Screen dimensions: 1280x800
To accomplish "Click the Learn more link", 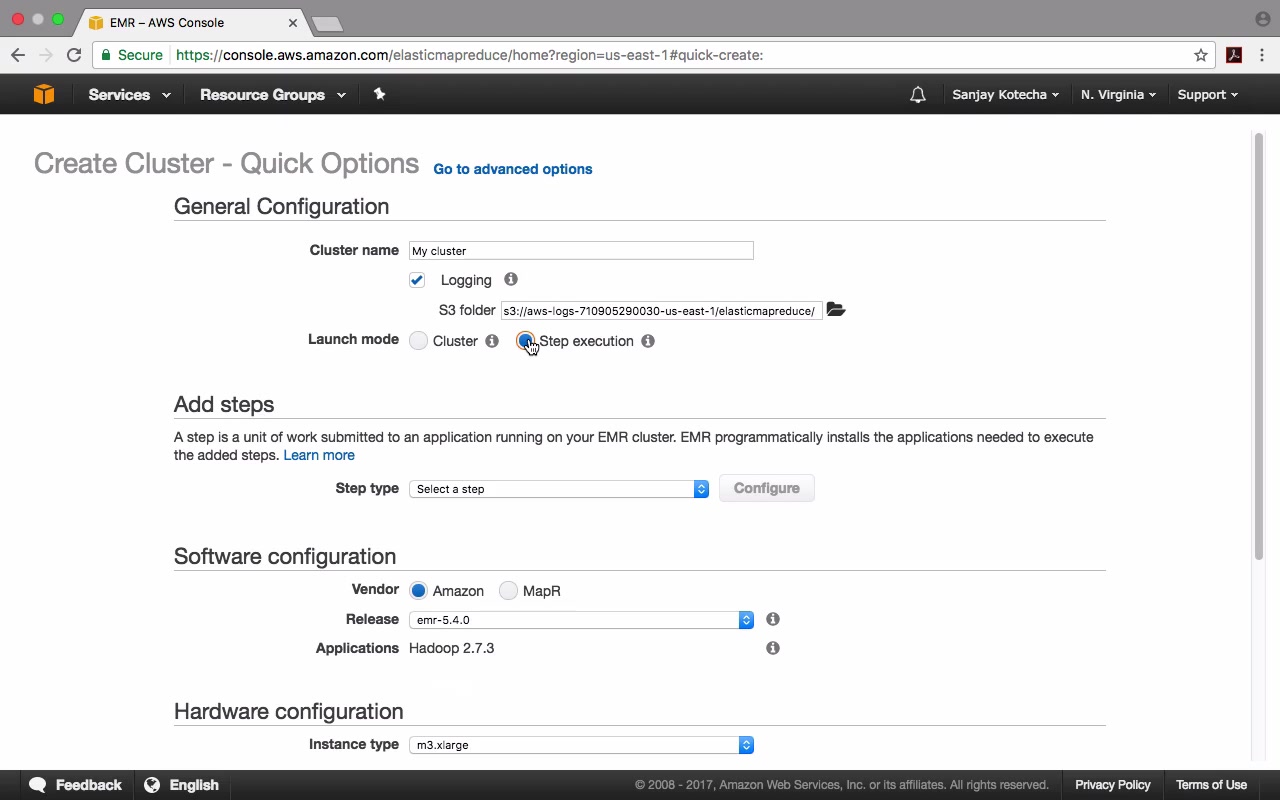I will pyautogui.click(x=319, y=455).
